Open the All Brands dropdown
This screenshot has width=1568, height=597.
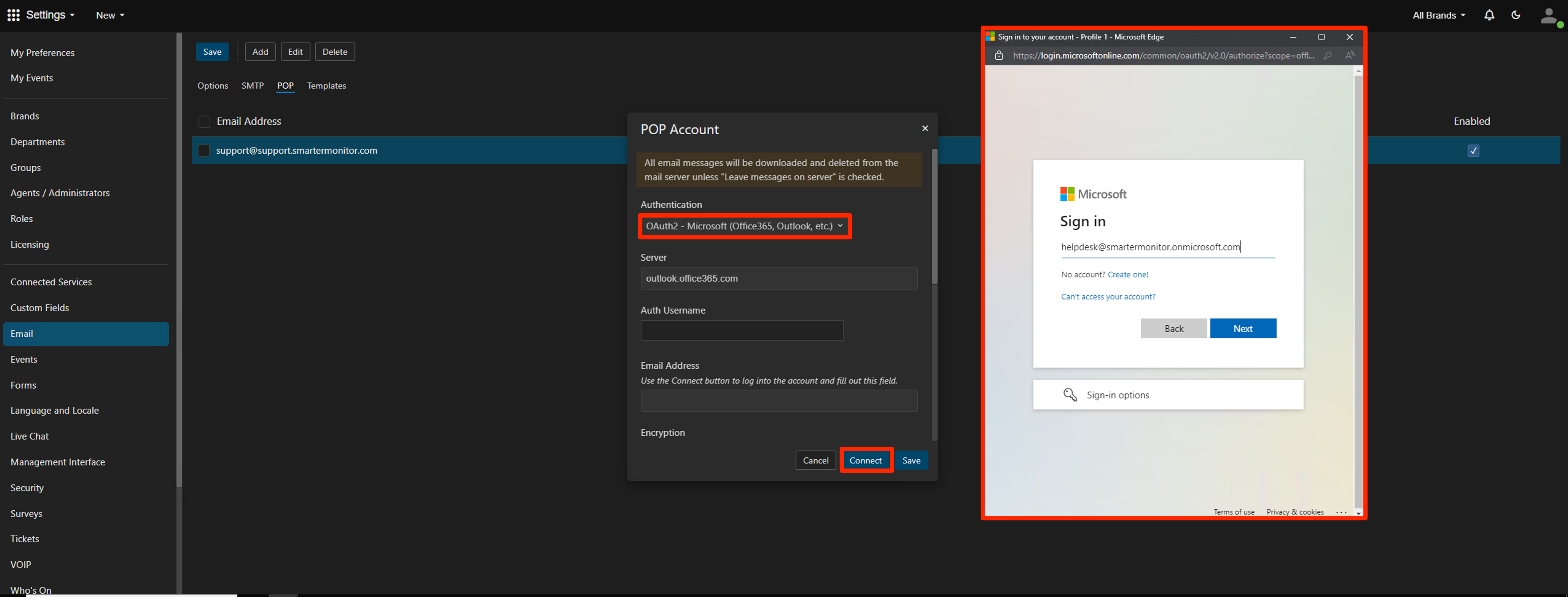1439,15
